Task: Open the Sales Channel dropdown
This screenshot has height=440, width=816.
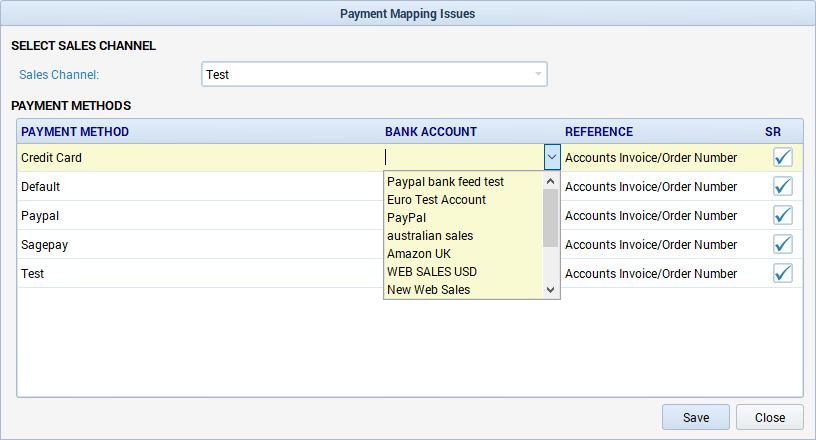Action: pyautogui.click(x=374, y=74)
